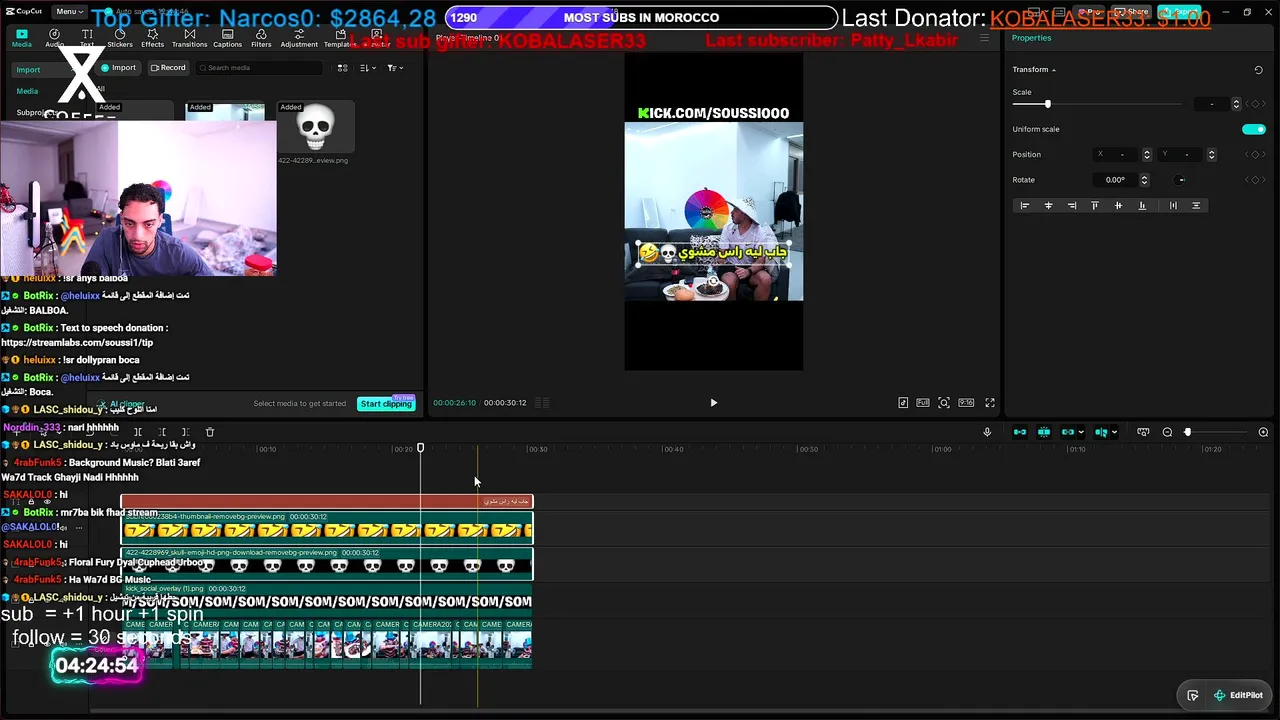Open the media filter dropdown
Screen dimensions: 1280x720
395,68
